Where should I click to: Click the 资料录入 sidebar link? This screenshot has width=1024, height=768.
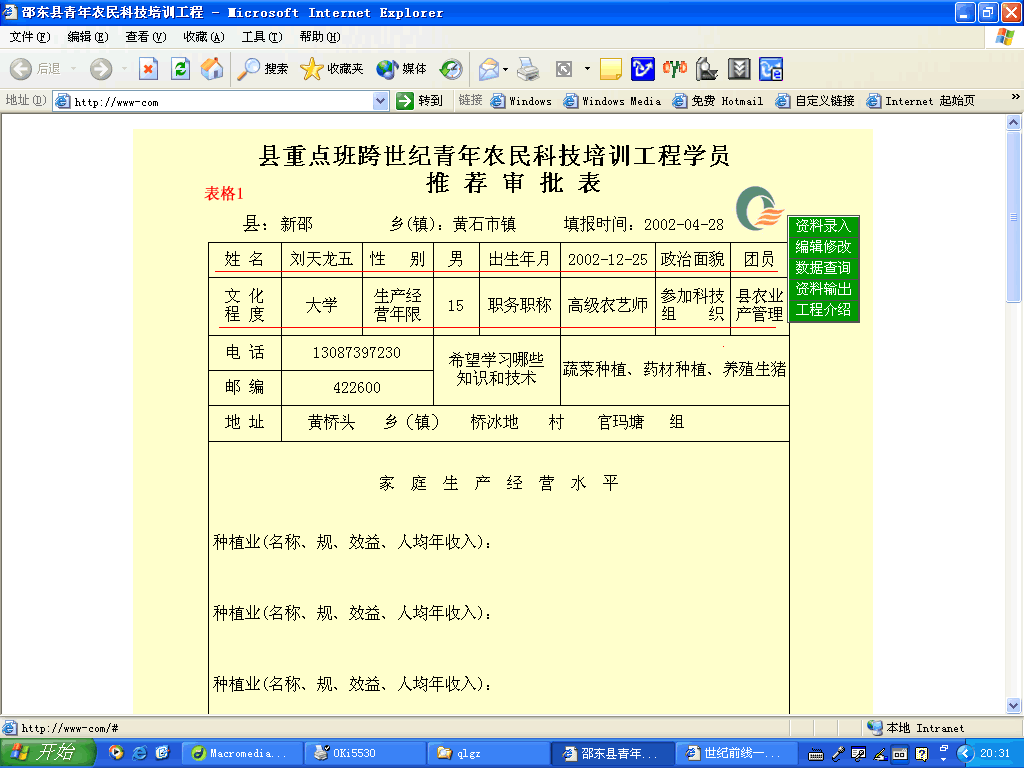(x=823, y=226)
